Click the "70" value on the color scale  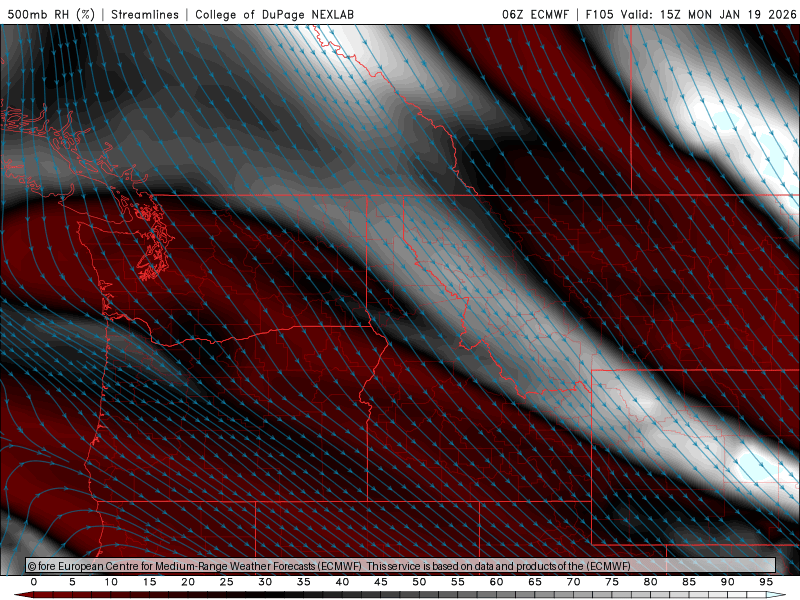tap(573, 582)
